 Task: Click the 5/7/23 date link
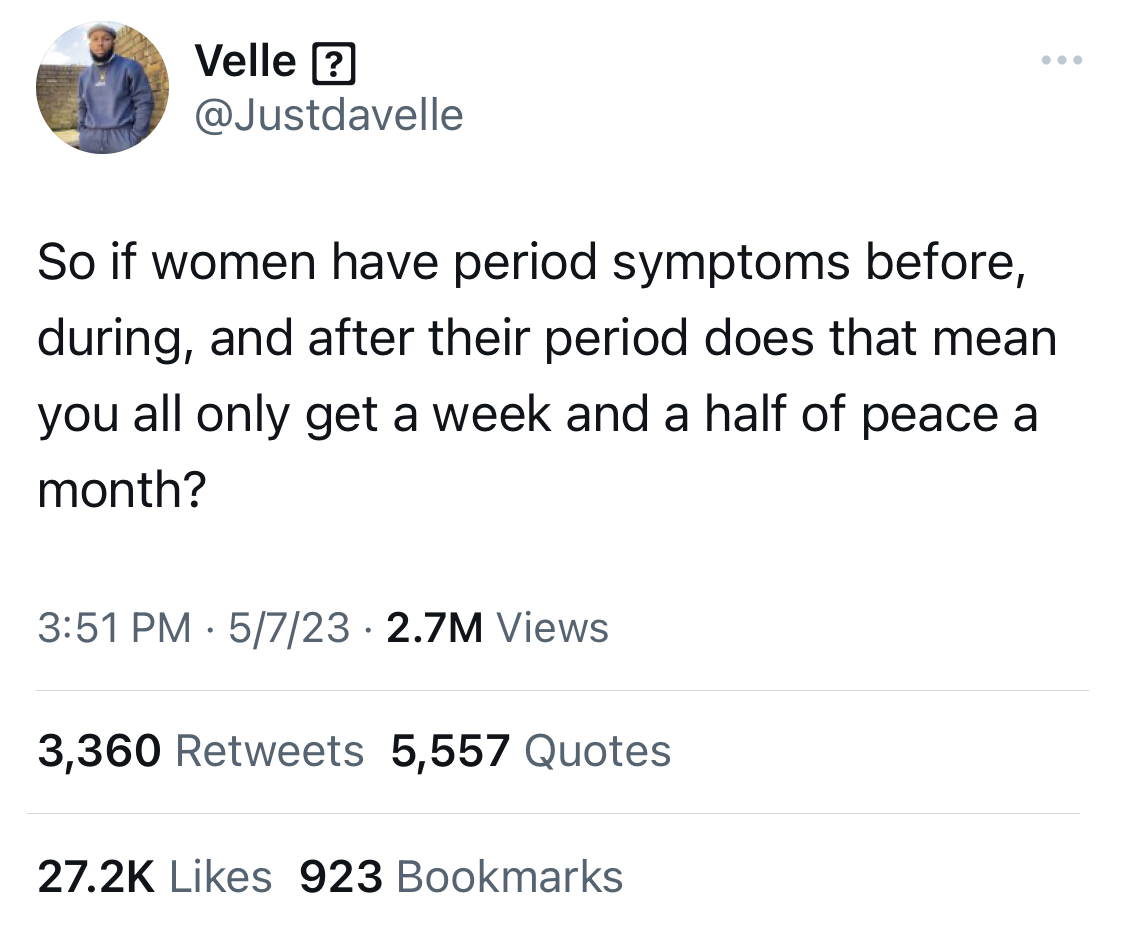coord(289,628)
